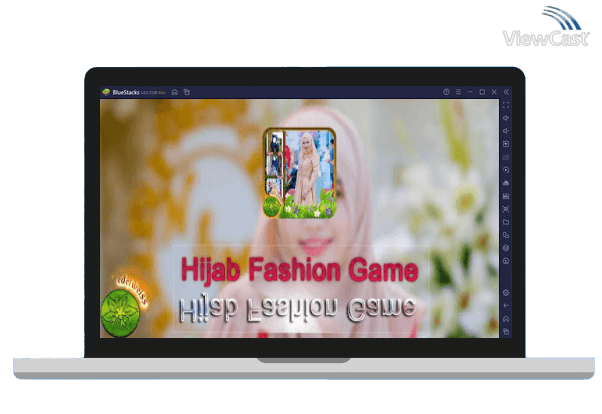
Task: Click the sync/record circular play icon
Action: click(506, 170)
